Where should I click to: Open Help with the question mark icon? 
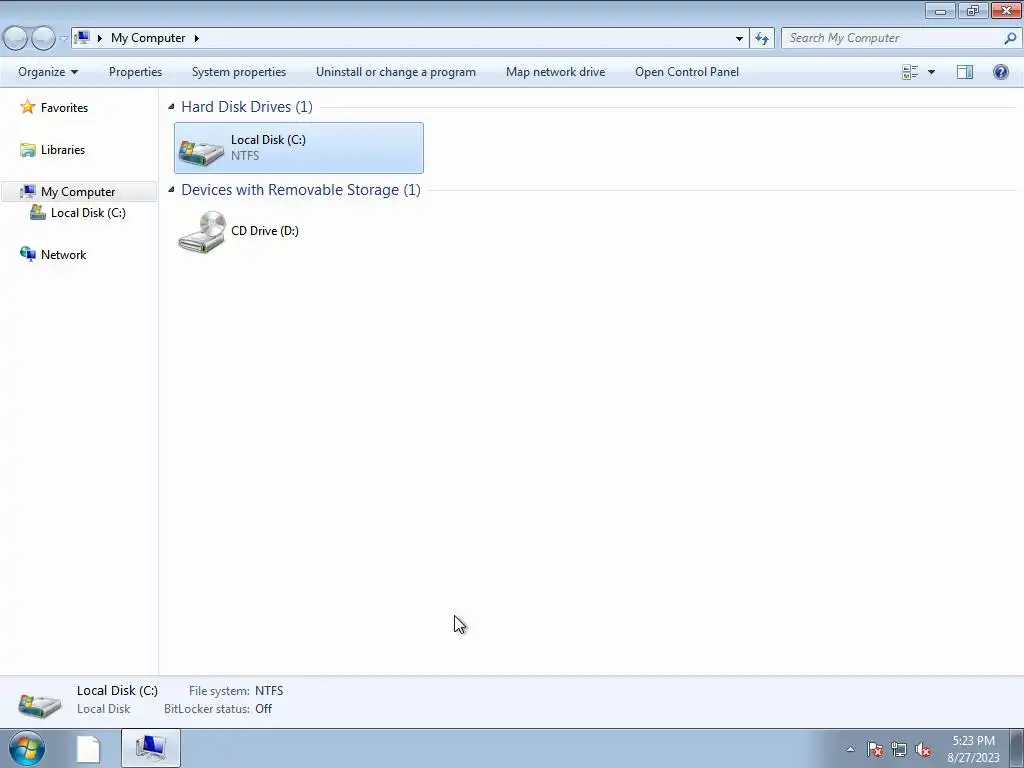[1000, 72]
